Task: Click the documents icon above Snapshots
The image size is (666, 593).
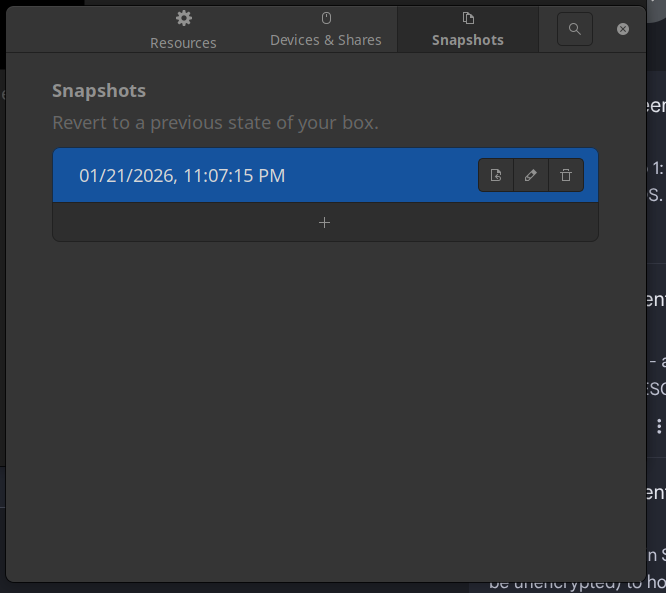Action: (468, 18)
